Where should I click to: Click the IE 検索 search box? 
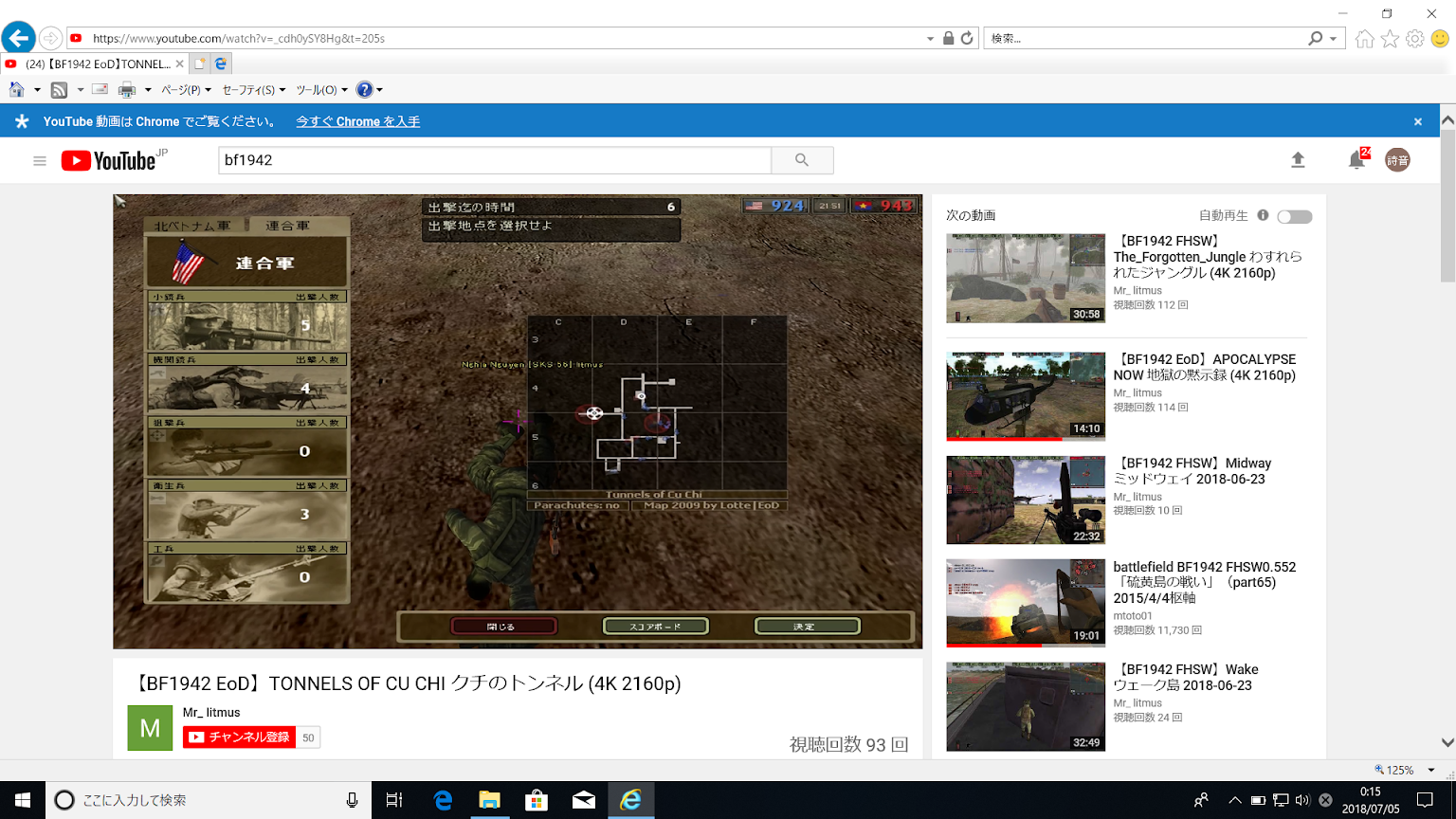[1142, 39]
